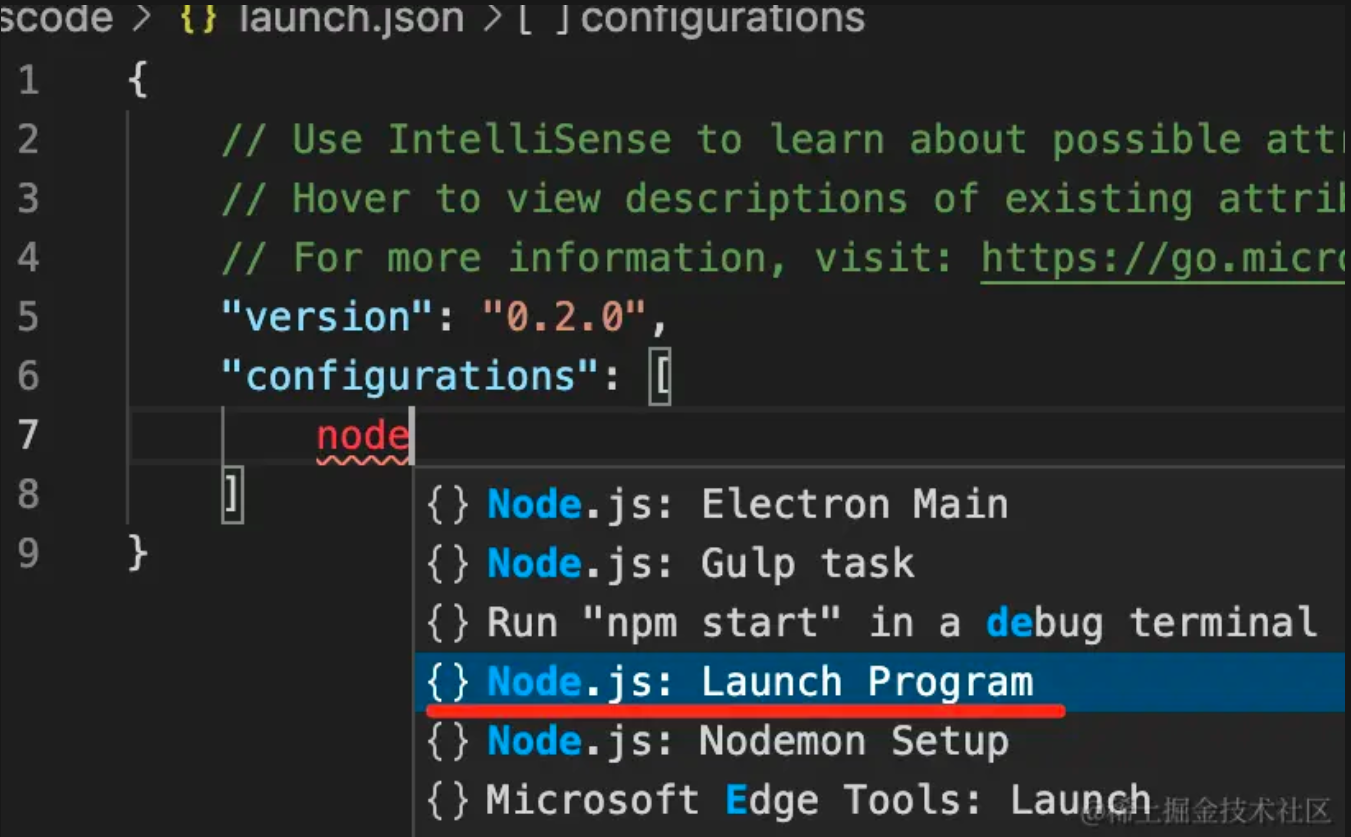The height and width of the screenshot is (837, 1351).
Task: Click the {} icon beside "Node.js: Electron Main"
Action: point(449,504)
